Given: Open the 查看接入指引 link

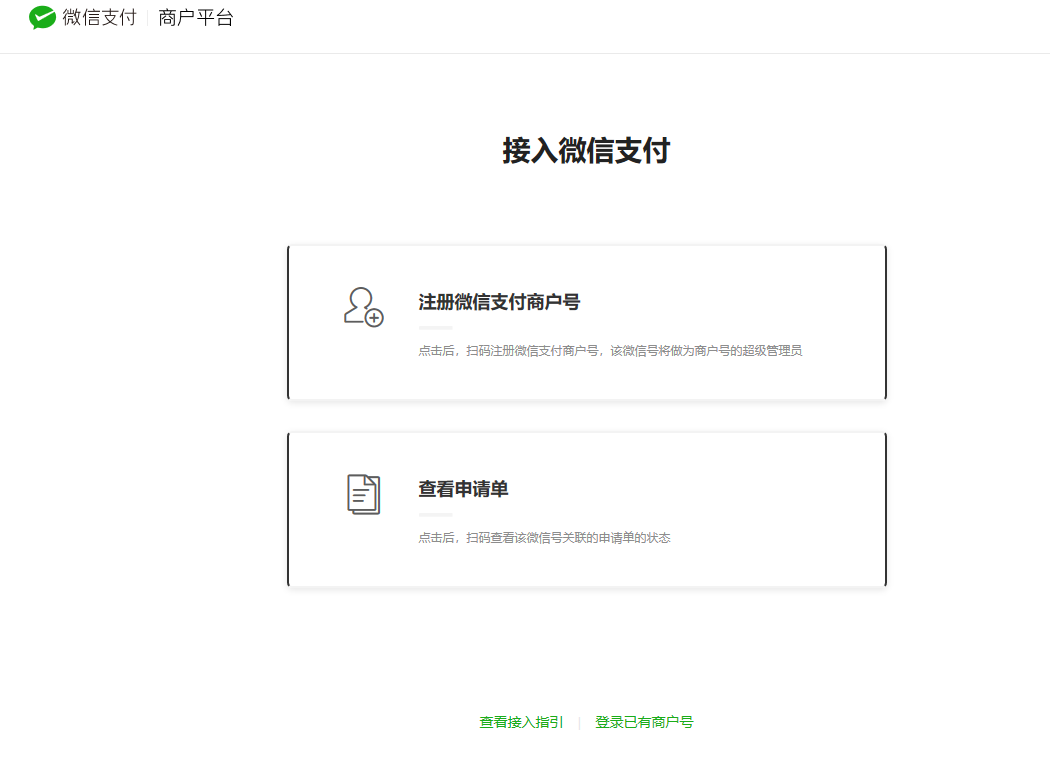Looking at the screenshot, I should 521,722.
